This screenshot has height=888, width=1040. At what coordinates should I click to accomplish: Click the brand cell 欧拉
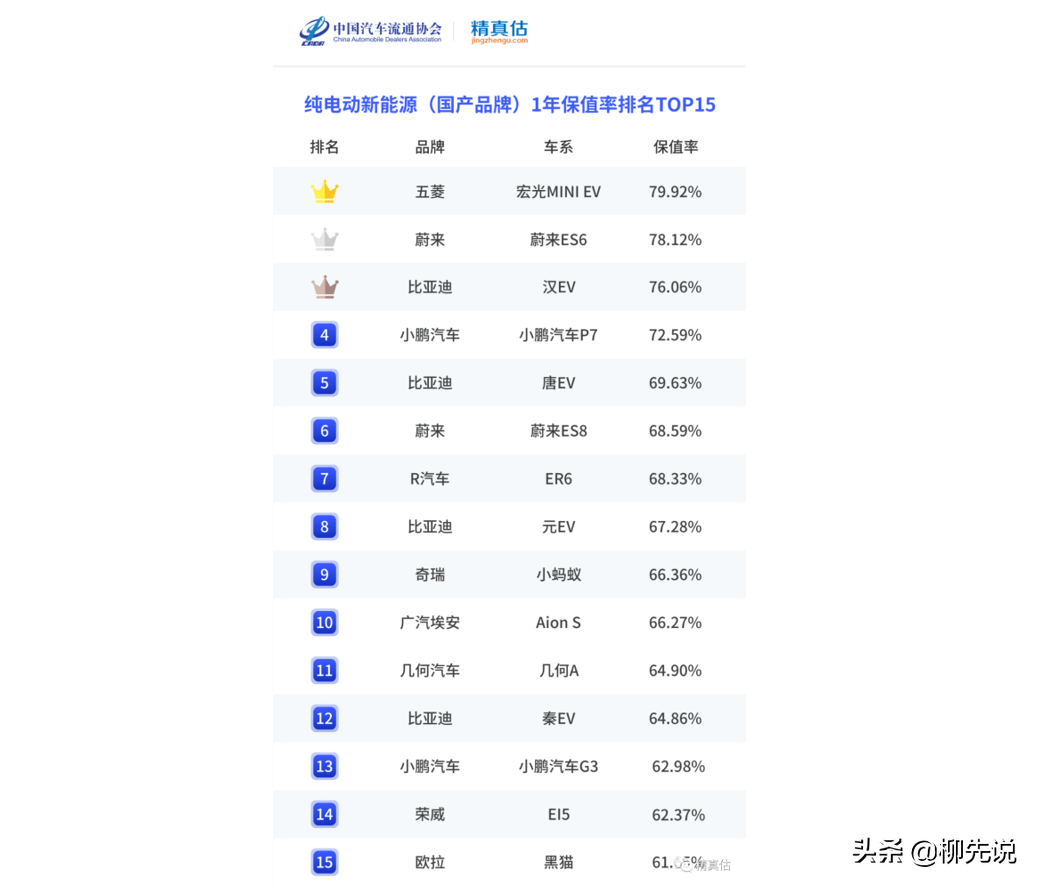pyautogui.click(x=430, y=862)
